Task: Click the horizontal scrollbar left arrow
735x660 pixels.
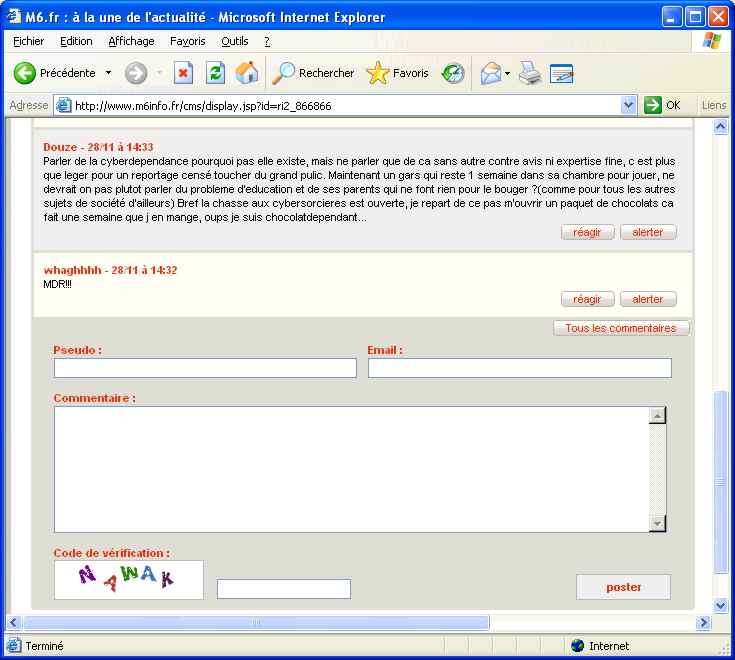Action: [x=14, y=622]
